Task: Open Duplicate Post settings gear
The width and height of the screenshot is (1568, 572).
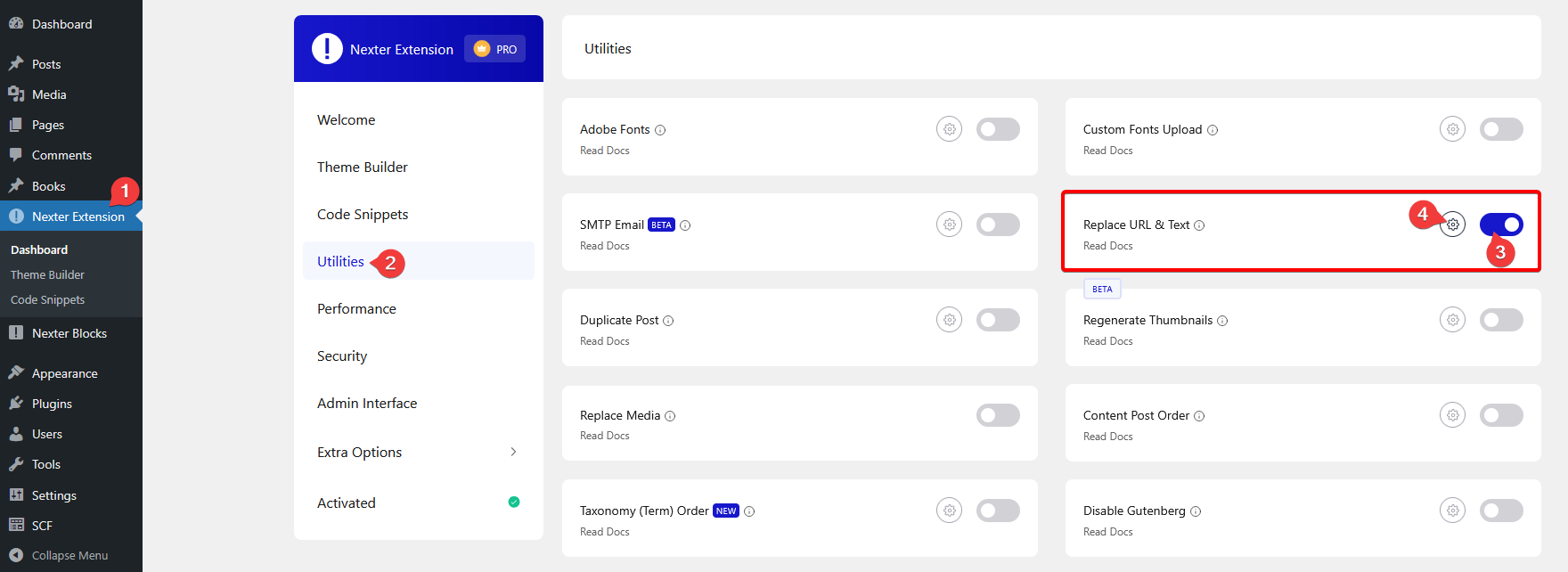Action: click(x=949, y=320)
